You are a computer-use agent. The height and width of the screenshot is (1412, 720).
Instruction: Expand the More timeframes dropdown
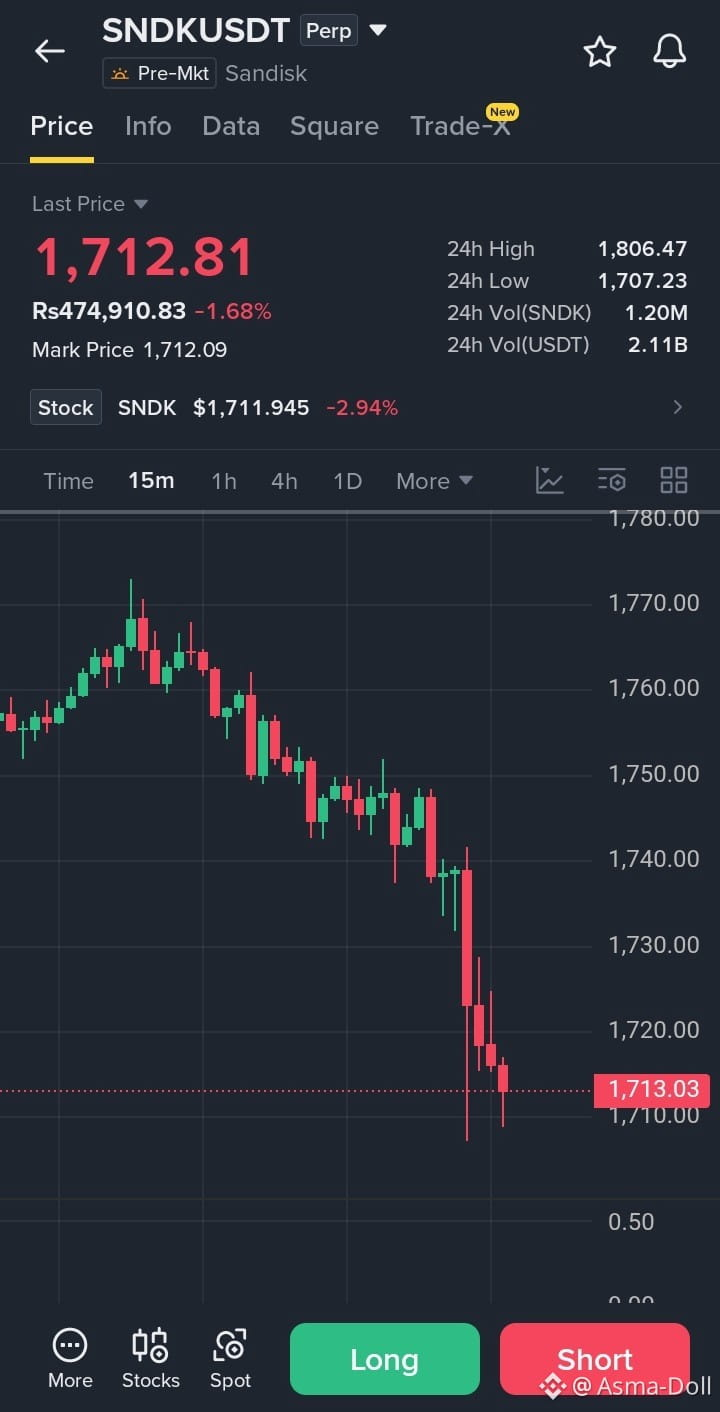pyautogui.click(x=435, y=481)
